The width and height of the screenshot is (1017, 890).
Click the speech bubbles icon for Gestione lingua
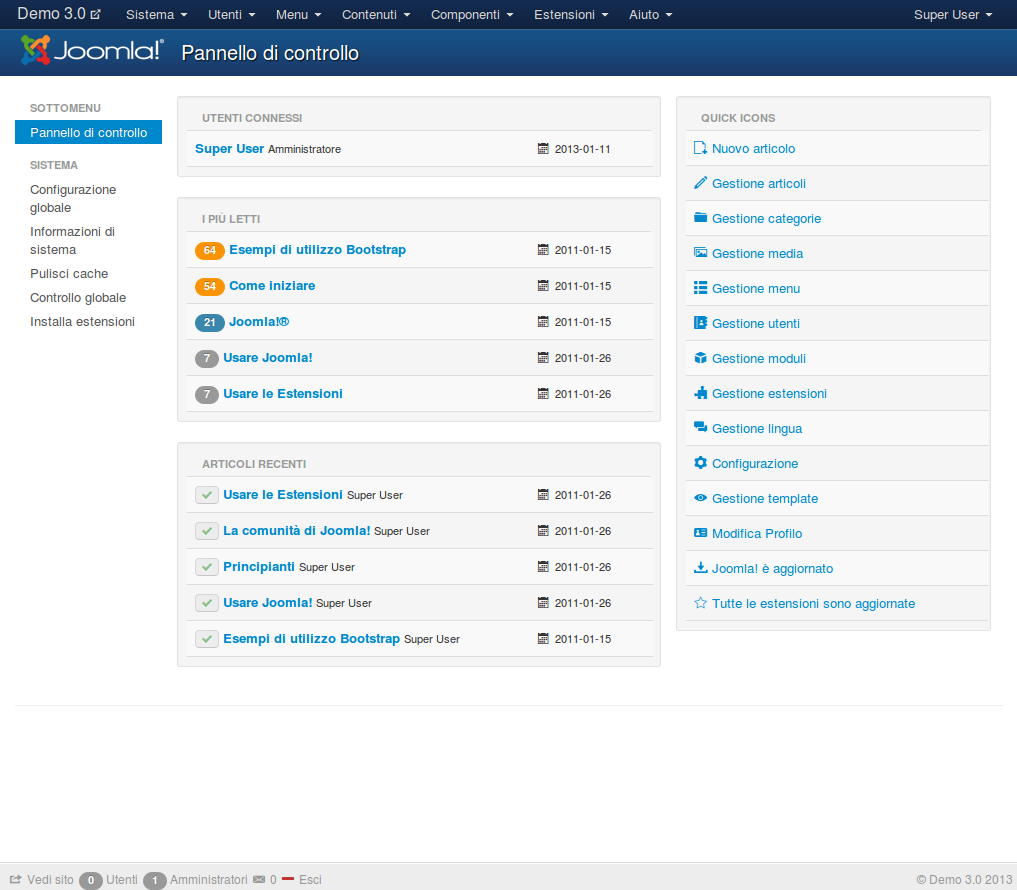click(700, 427)
